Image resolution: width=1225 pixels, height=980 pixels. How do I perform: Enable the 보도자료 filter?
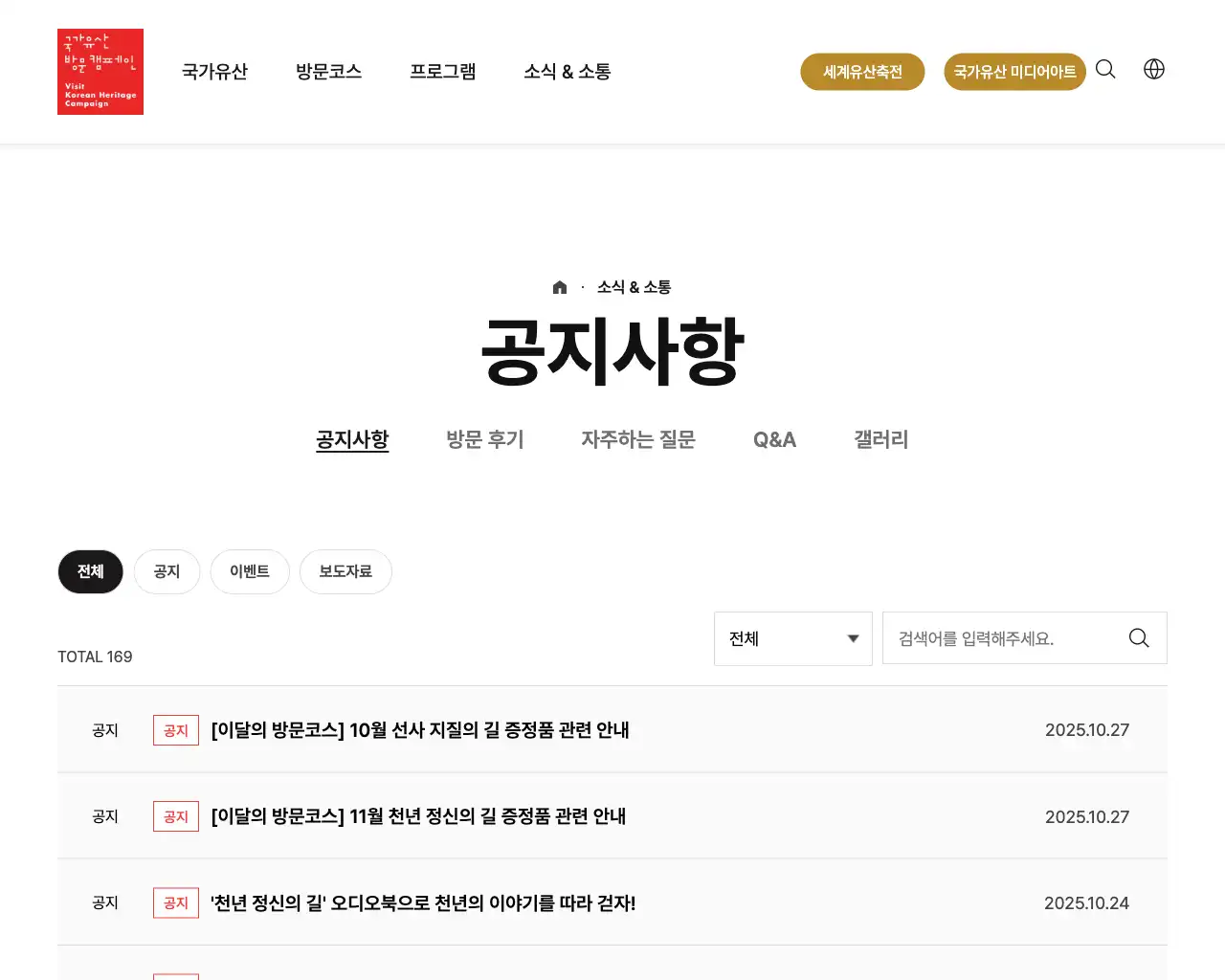[x=345, y=571]
